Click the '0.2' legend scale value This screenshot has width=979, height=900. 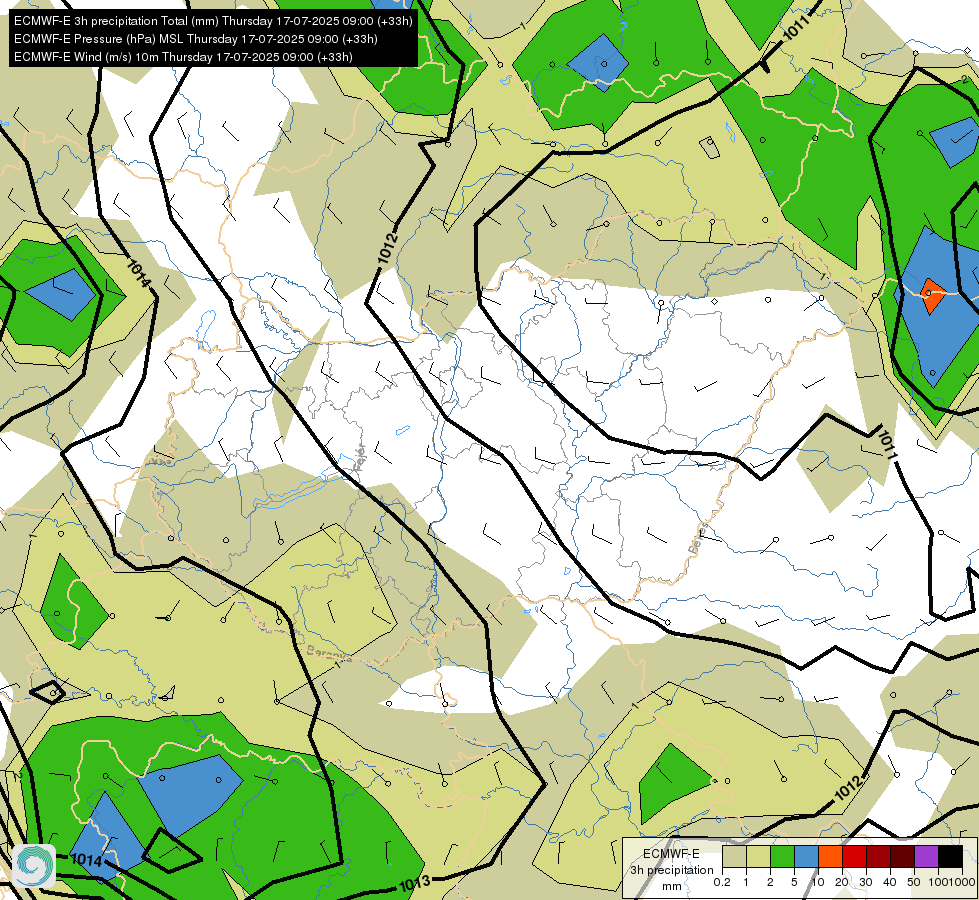pos(722,883)
